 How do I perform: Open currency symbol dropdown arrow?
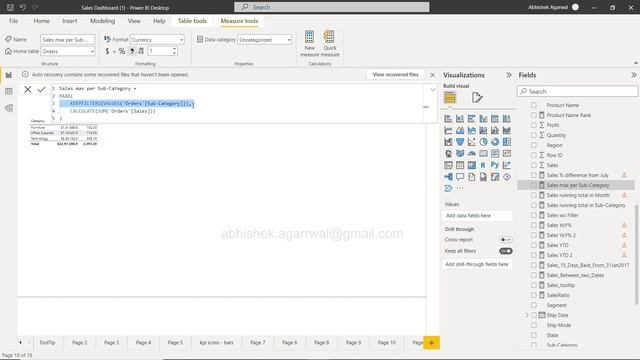114,51
